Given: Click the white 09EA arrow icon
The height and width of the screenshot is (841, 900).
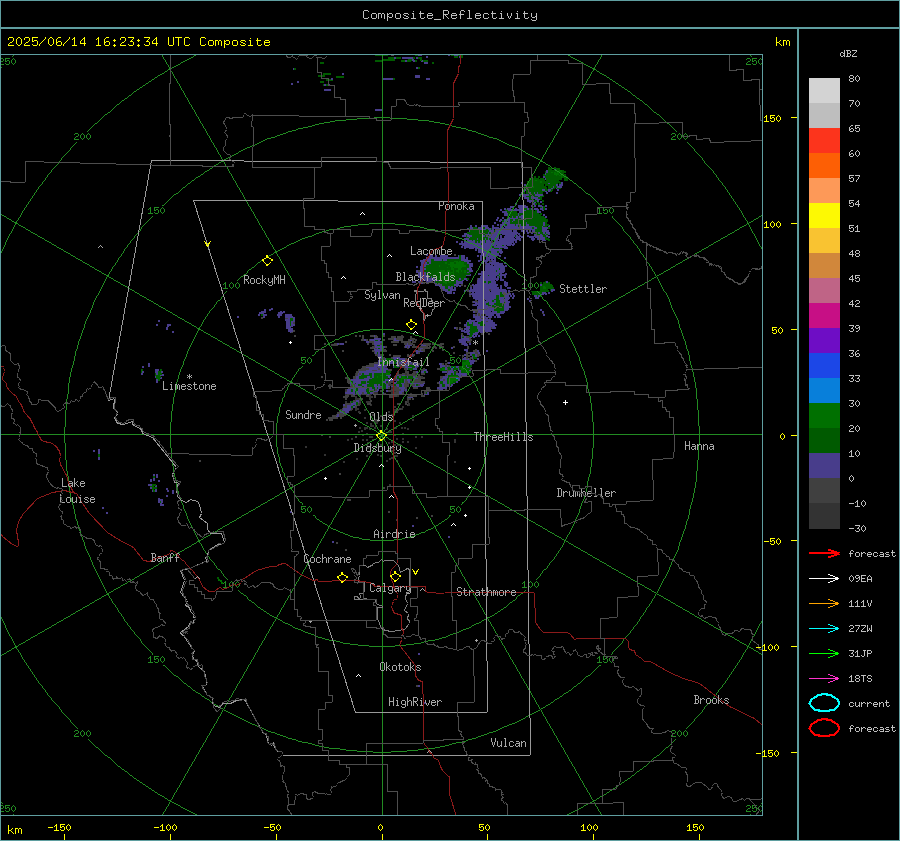Looking at the screenshot, I should [x=824, y=578].
